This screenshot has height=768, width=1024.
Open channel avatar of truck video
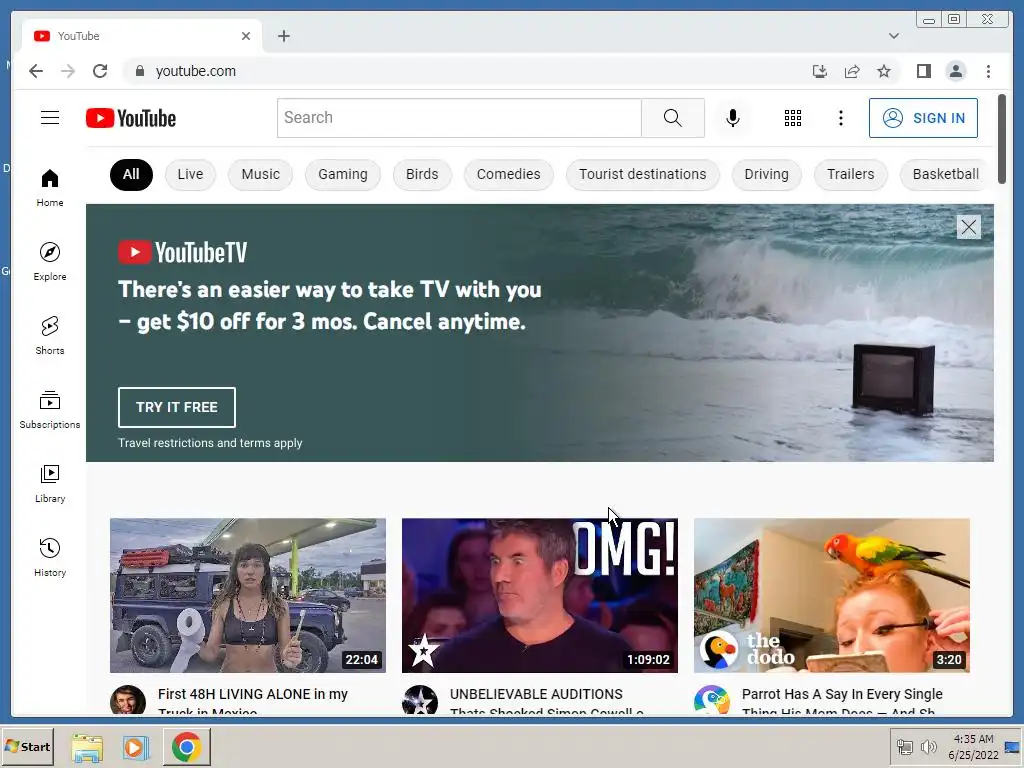click(127, 700)
